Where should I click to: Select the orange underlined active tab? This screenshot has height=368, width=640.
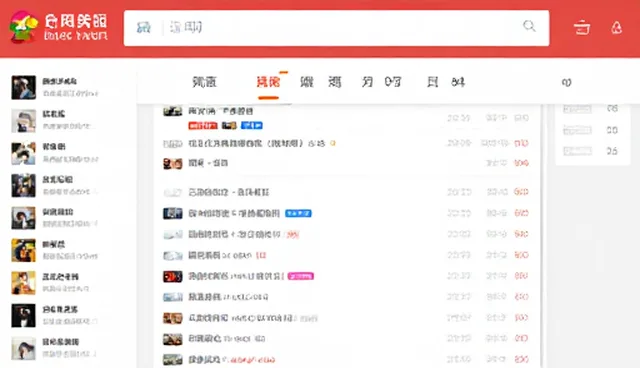[268, 82]
